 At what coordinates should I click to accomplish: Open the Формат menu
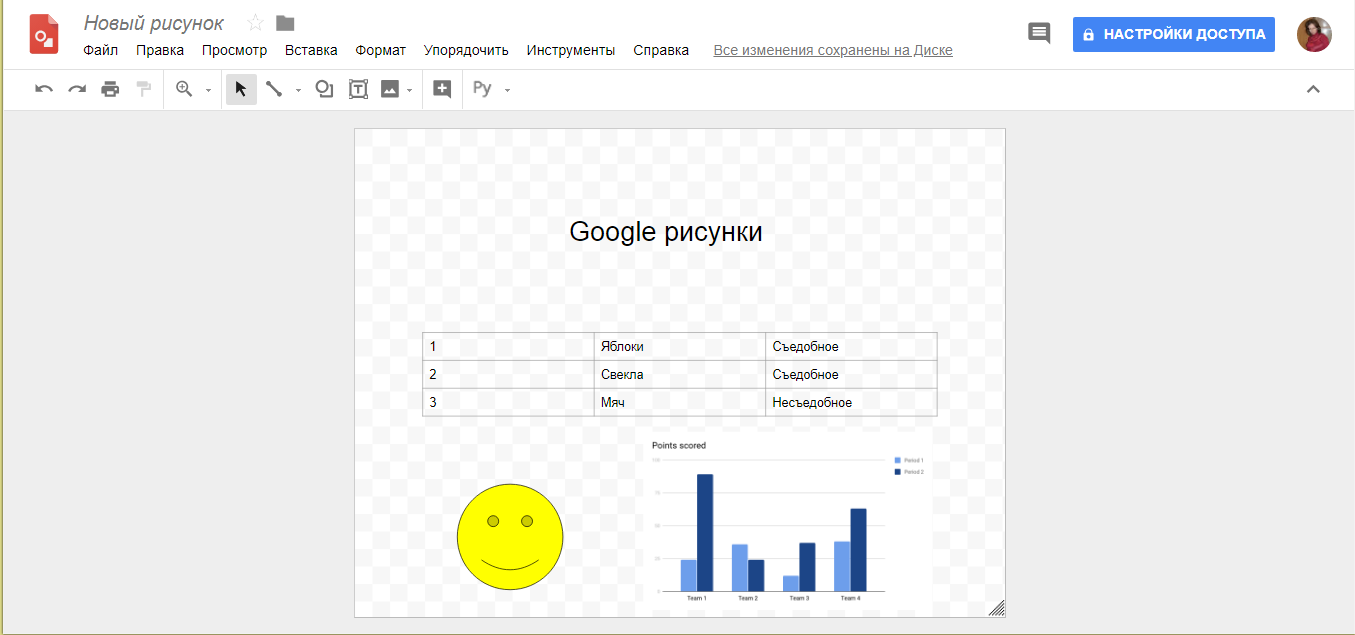tap(380, 49)
